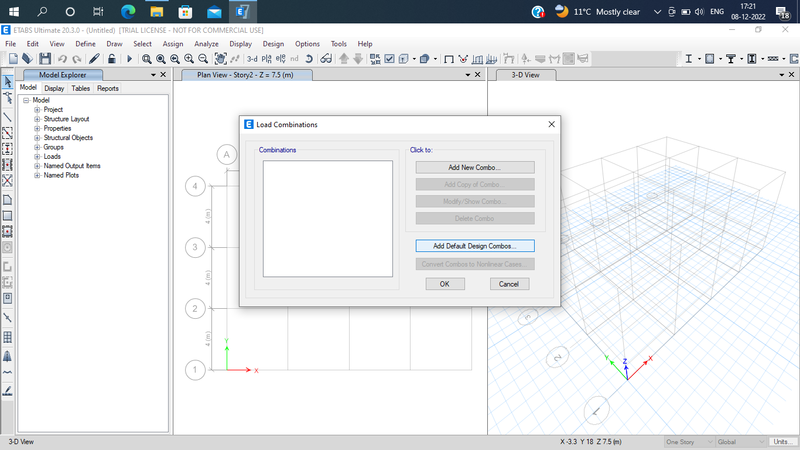Expand the Structure Layout tree node

coord(37,119)
